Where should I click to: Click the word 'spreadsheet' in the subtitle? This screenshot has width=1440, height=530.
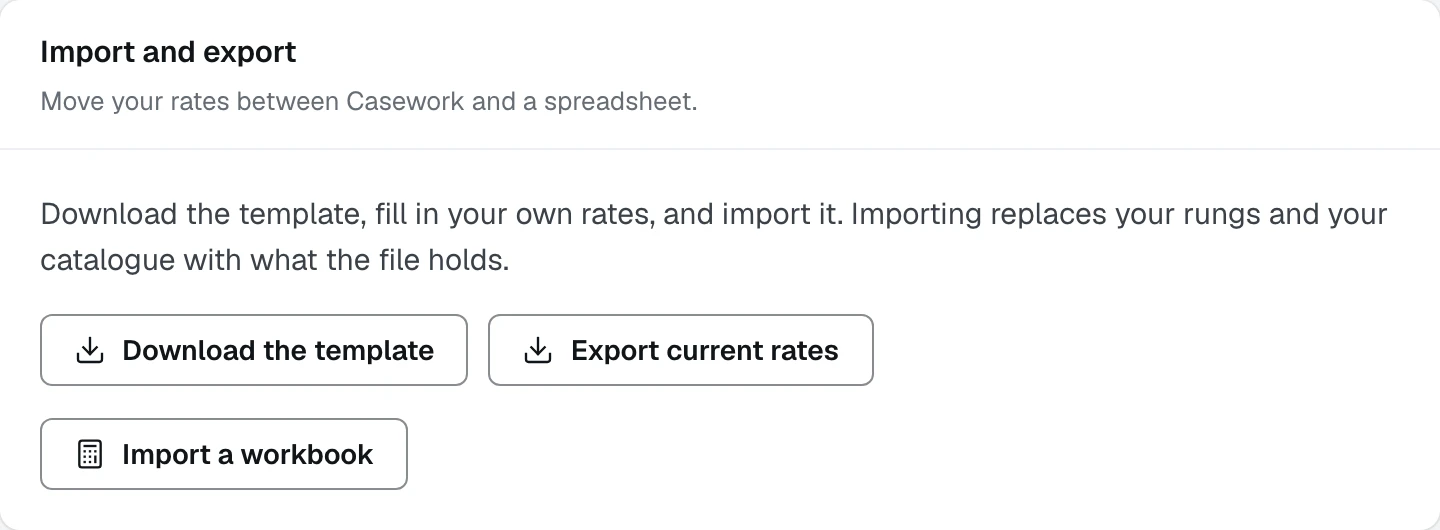(x=617, y=103)
